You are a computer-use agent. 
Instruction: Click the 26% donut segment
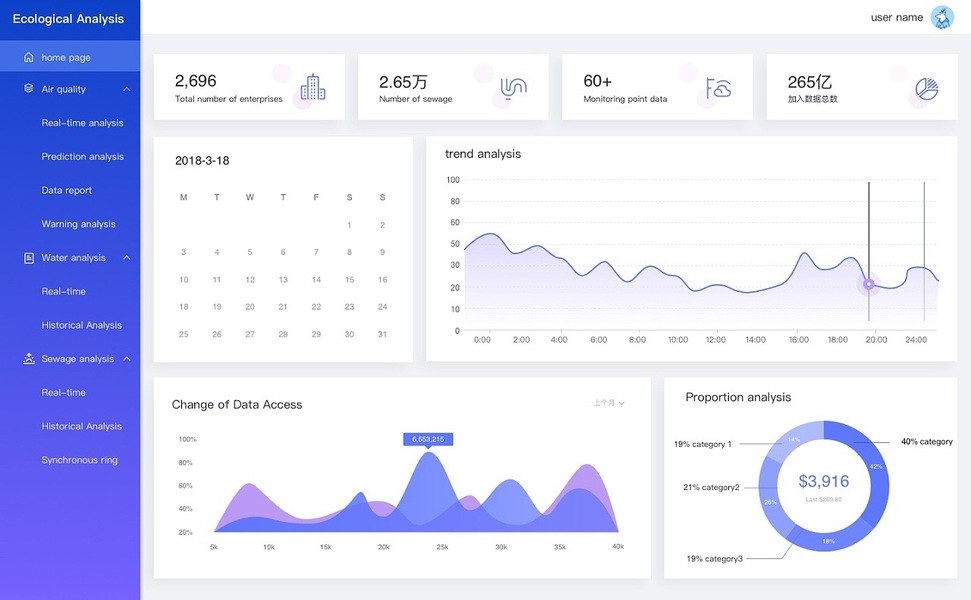point(770,502)
